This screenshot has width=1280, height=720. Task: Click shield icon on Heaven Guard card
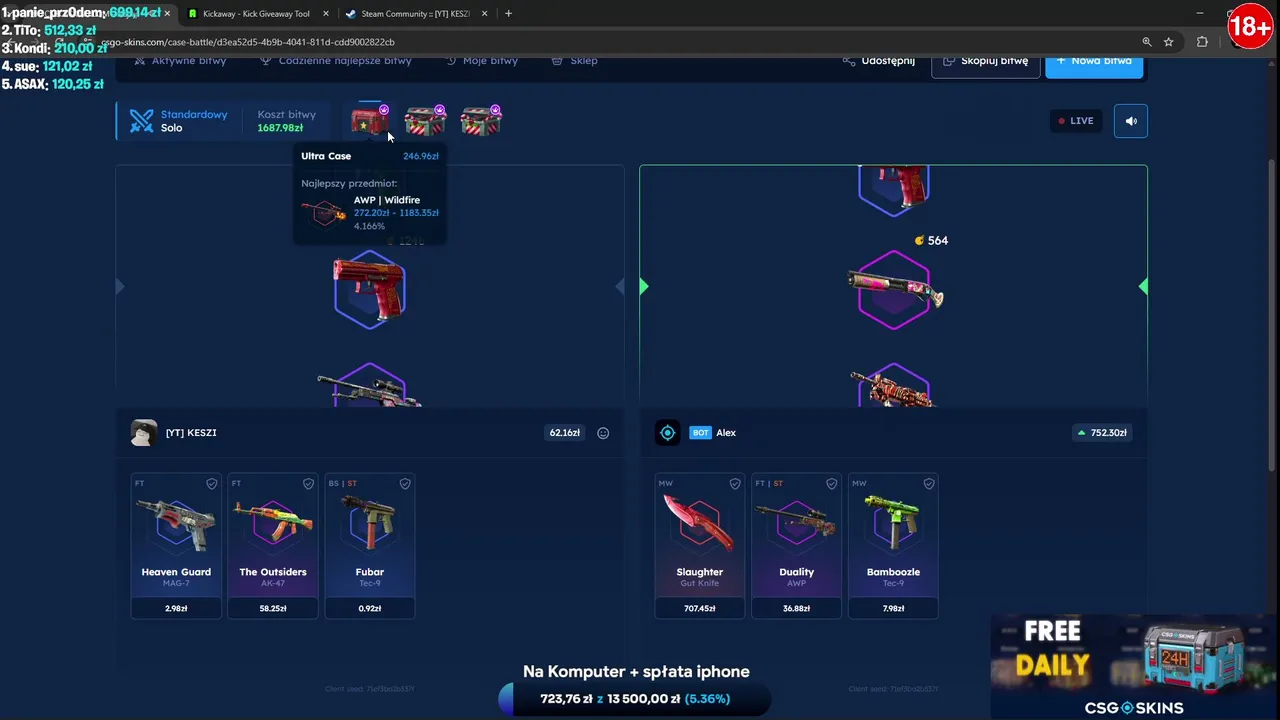click(211, 484)
